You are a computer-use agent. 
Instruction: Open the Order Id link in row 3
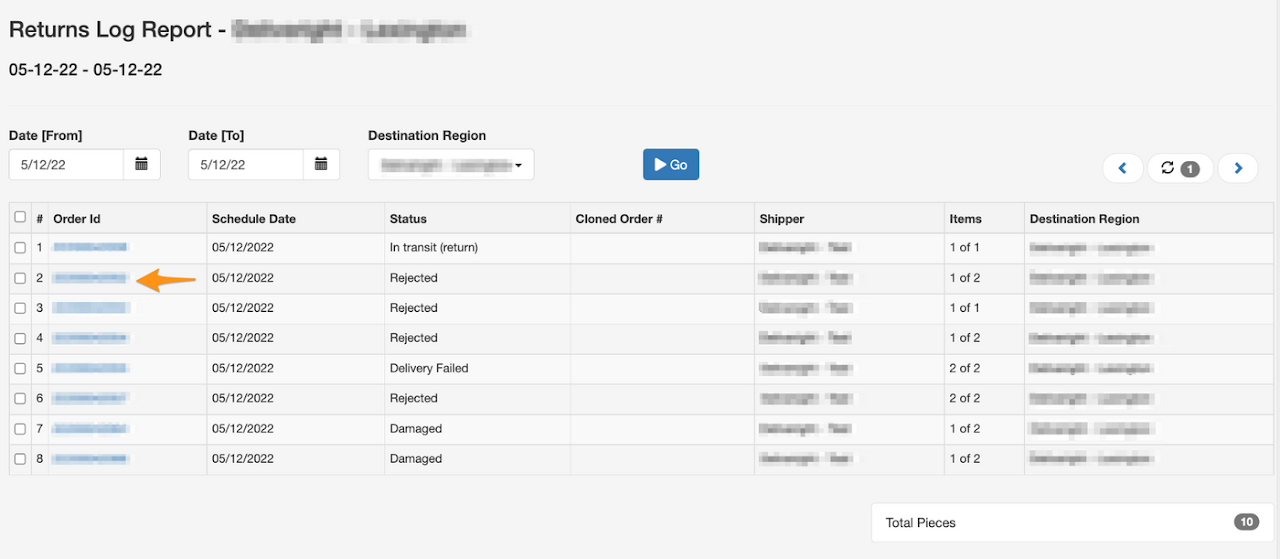click(x=90, y=307)
